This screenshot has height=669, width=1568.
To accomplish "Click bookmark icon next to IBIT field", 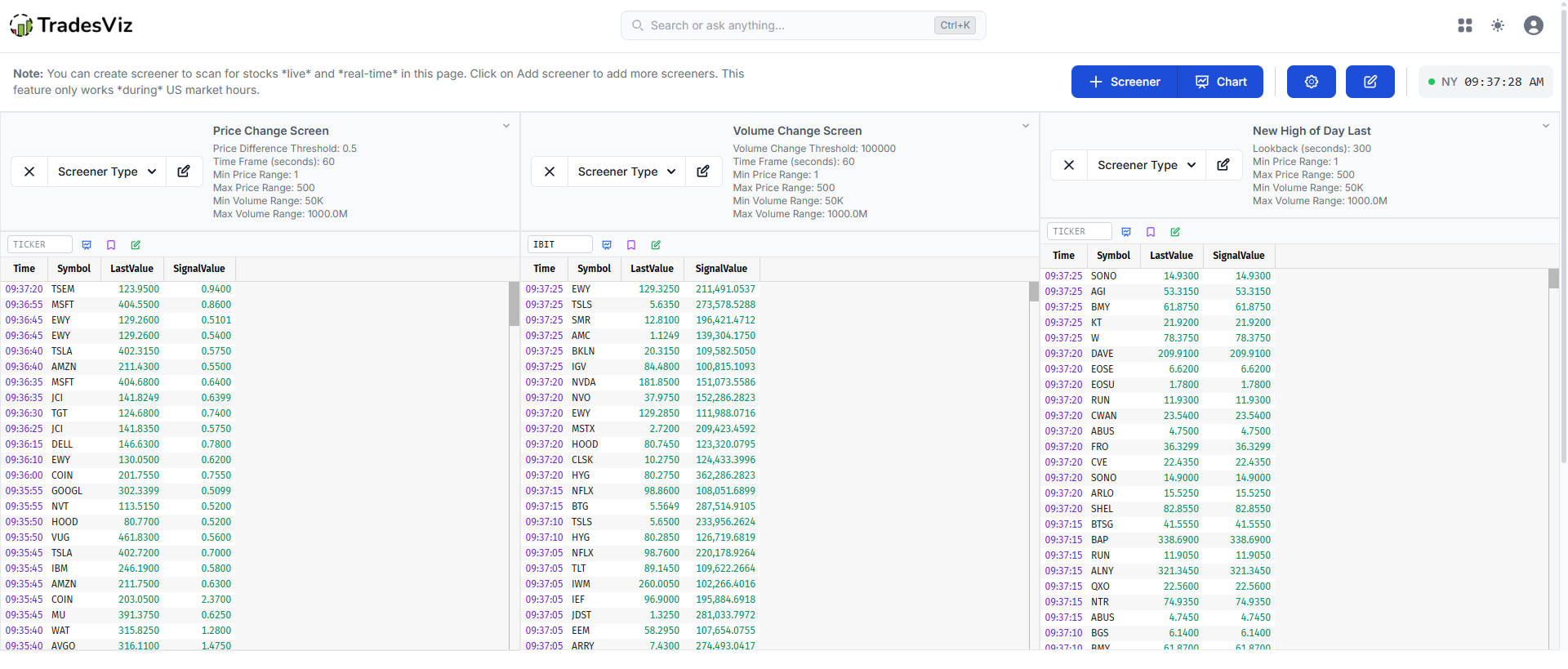I will [x=631, y=245].
